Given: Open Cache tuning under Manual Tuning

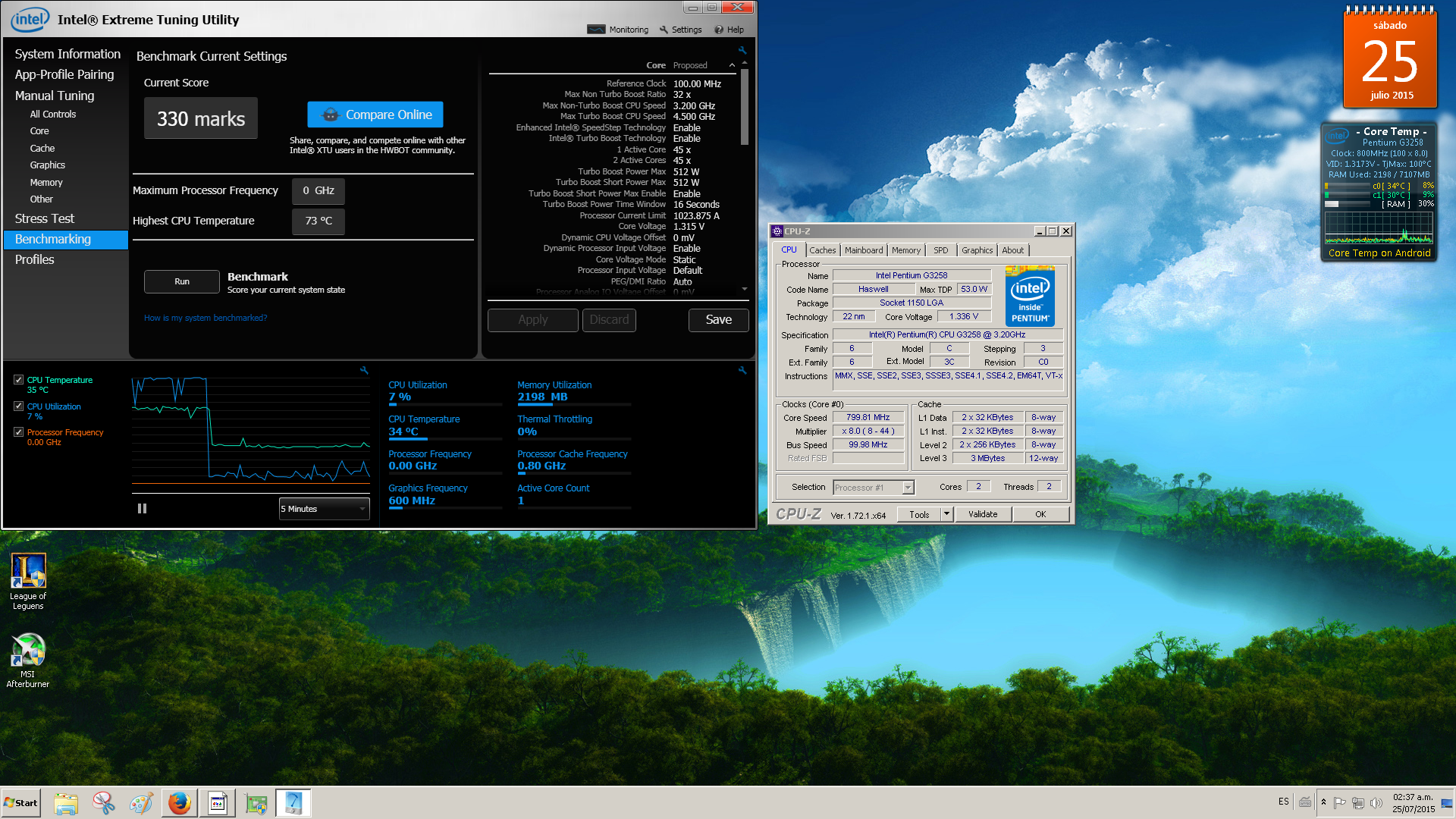Looking at the screenshot, I should pos(42,149).
